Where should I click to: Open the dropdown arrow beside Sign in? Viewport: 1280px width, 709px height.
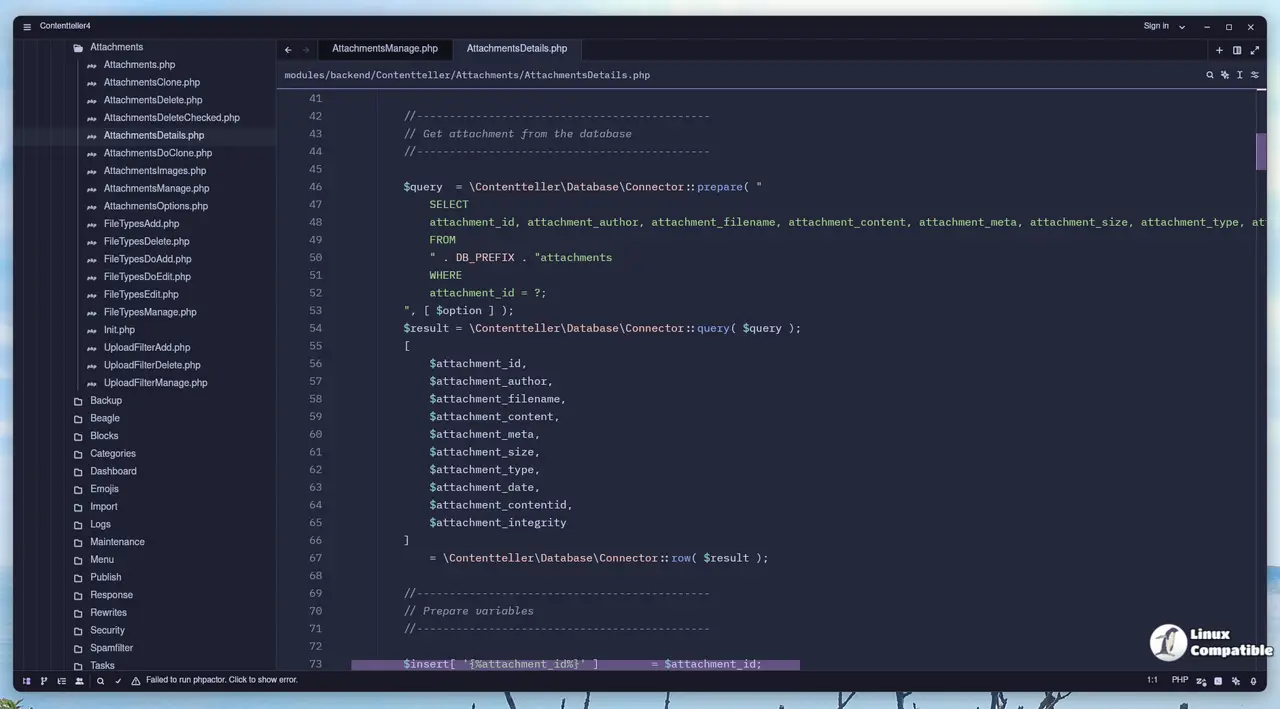(1182, 27)
